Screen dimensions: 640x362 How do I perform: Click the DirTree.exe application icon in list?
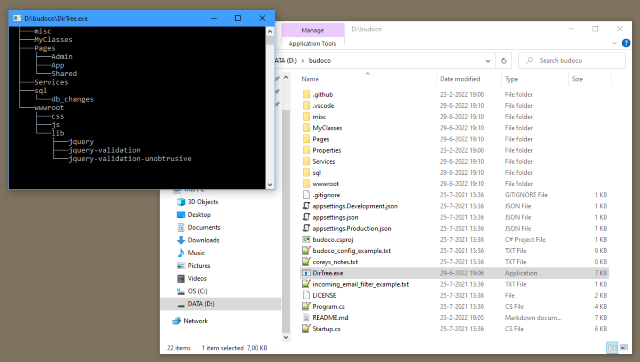[x=306, y=273]
